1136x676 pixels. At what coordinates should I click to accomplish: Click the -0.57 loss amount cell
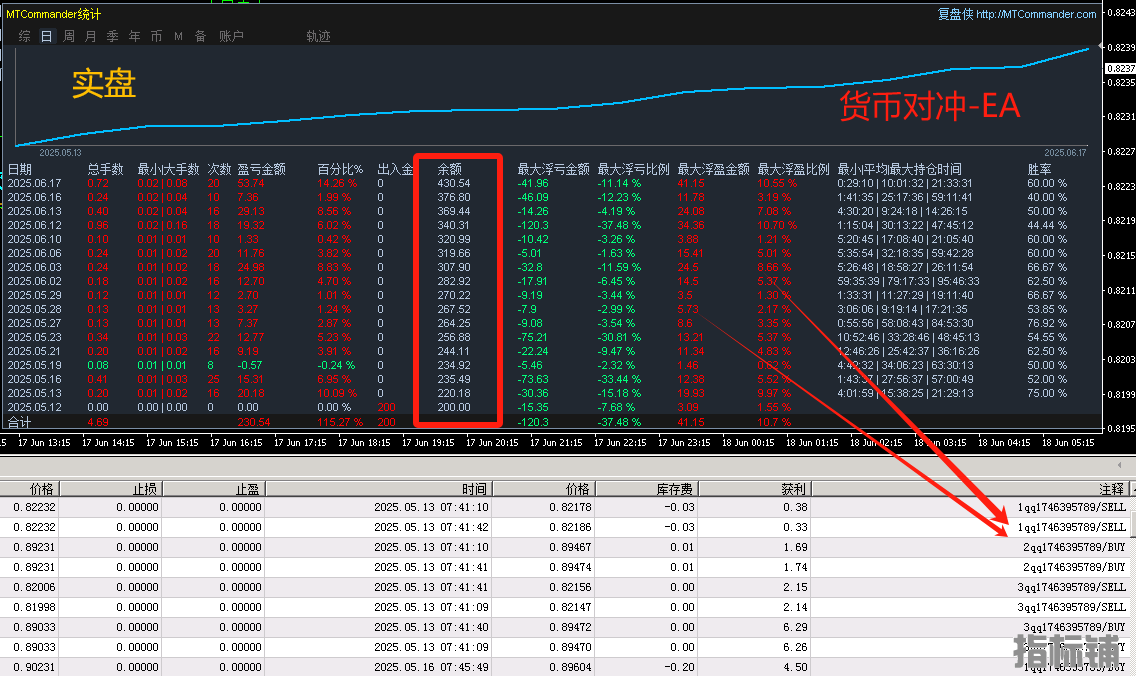250,365
